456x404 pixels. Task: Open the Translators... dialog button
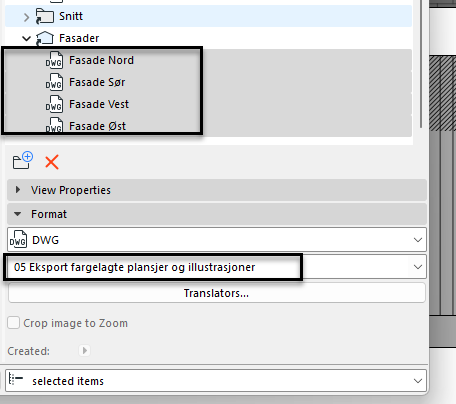[x=217, y=293]
